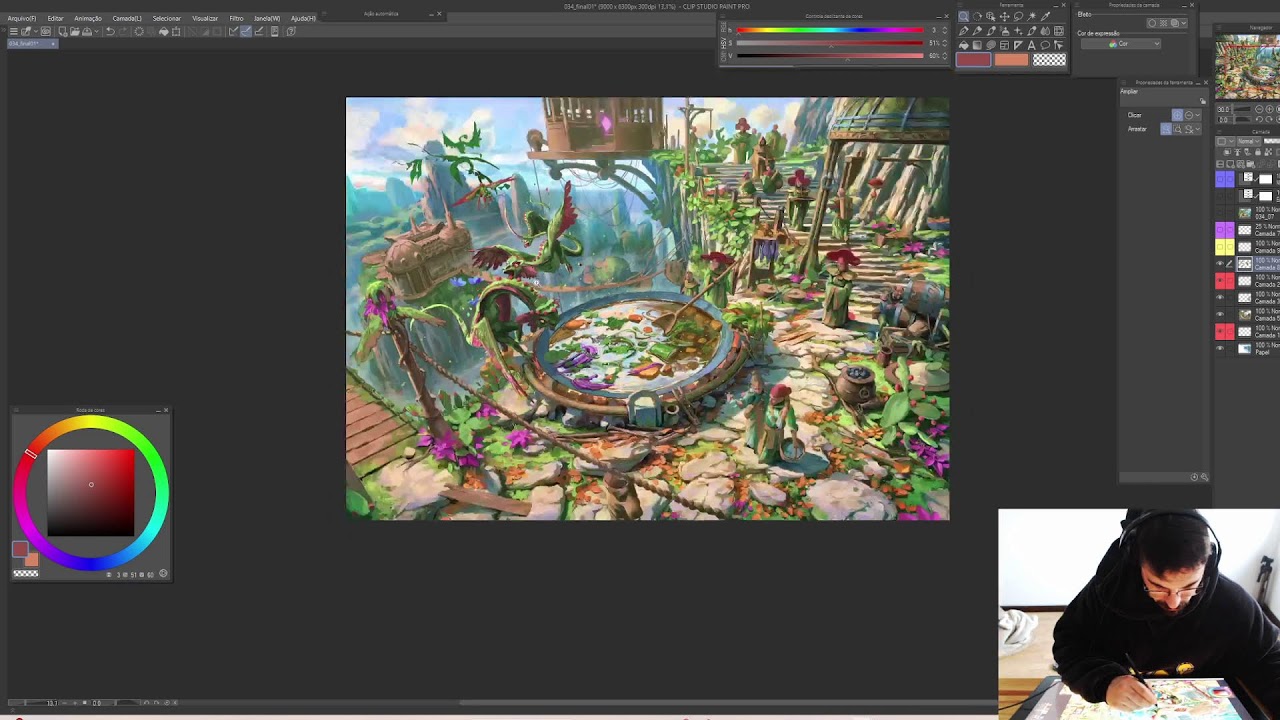Click the Open file folder icon
The image size is (1280, 720).
[75, 31]
